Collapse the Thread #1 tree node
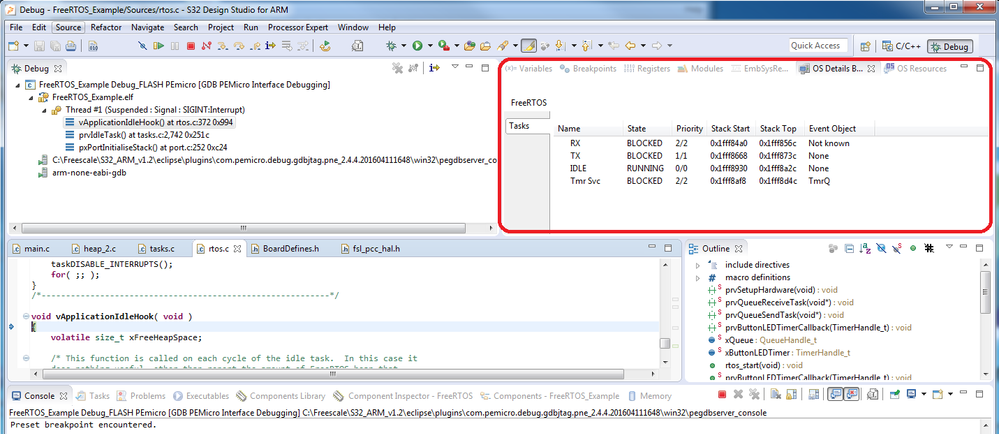This screenshot has height=434, width=999. coord(44,110)
